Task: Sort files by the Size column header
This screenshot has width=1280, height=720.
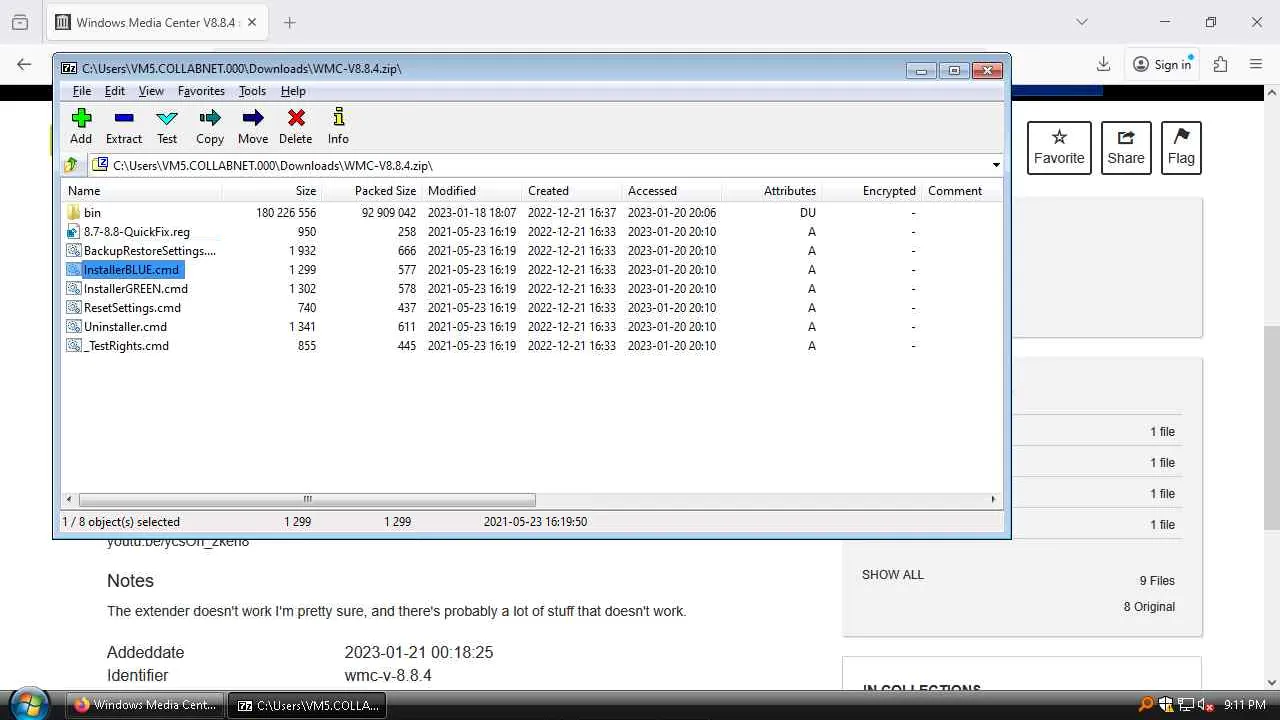Action: (x=271, y=191)
